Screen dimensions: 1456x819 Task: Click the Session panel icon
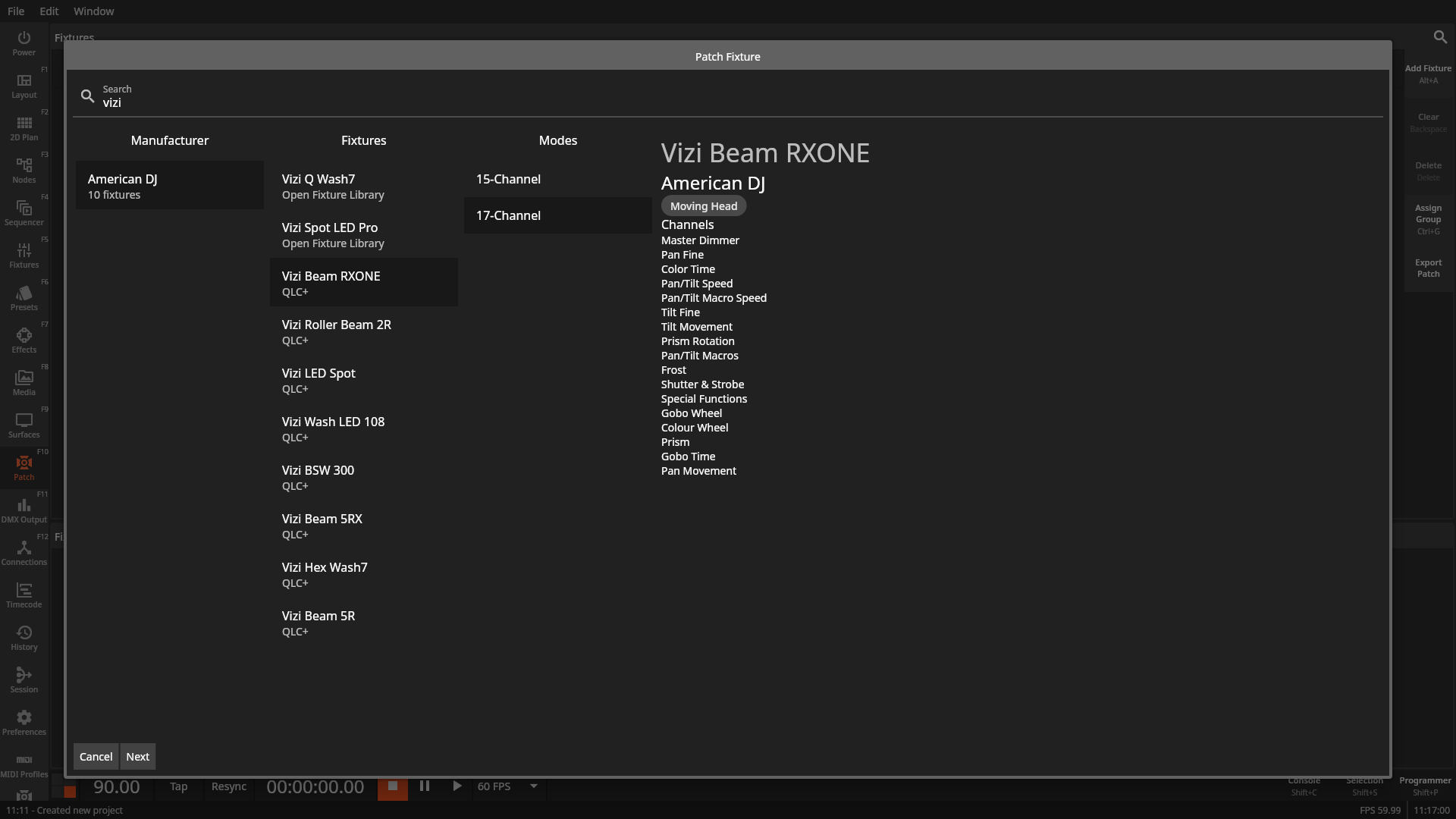point(24,680)
